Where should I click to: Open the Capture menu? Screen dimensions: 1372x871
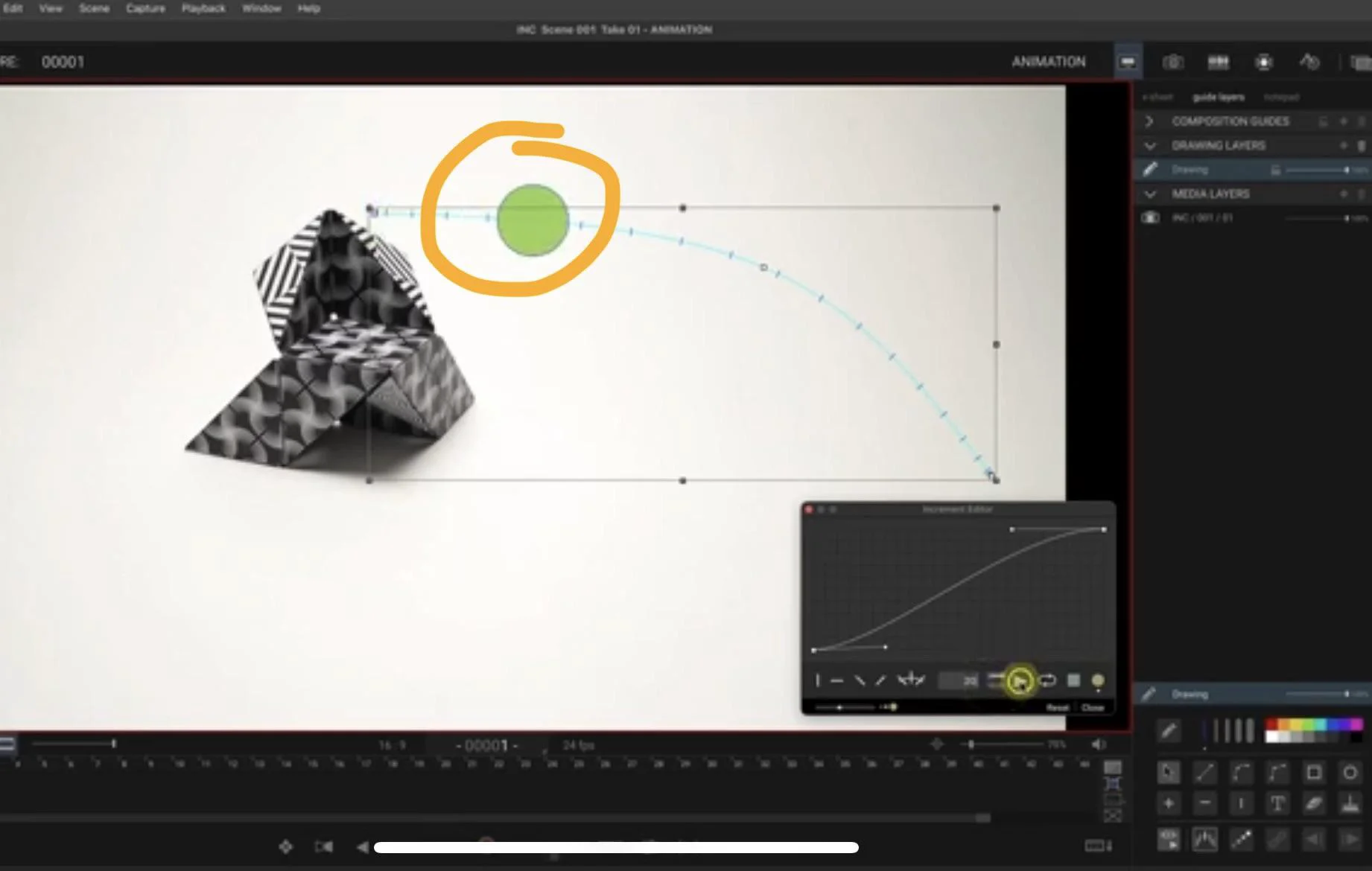(x=145, y=8)
